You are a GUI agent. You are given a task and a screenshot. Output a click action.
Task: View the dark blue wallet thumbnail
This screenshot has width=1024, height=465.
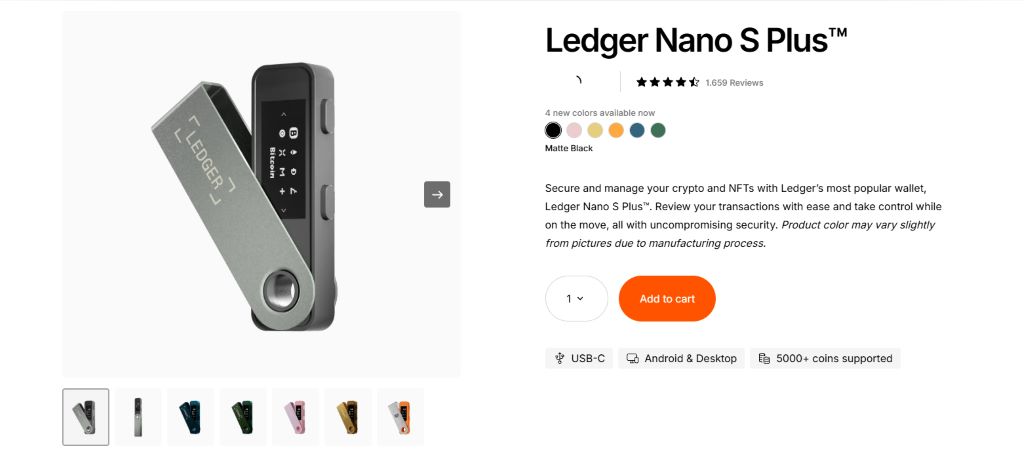190,416
